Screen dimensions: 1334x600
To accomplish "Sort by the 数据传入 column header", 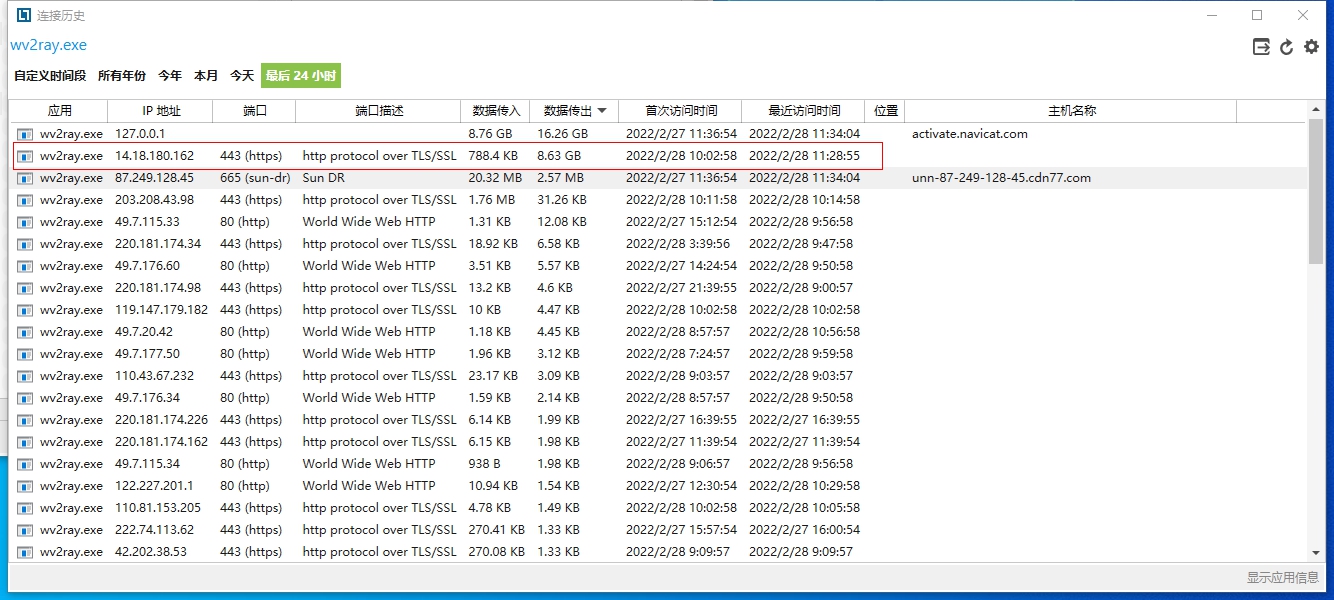I will point(496,111).
